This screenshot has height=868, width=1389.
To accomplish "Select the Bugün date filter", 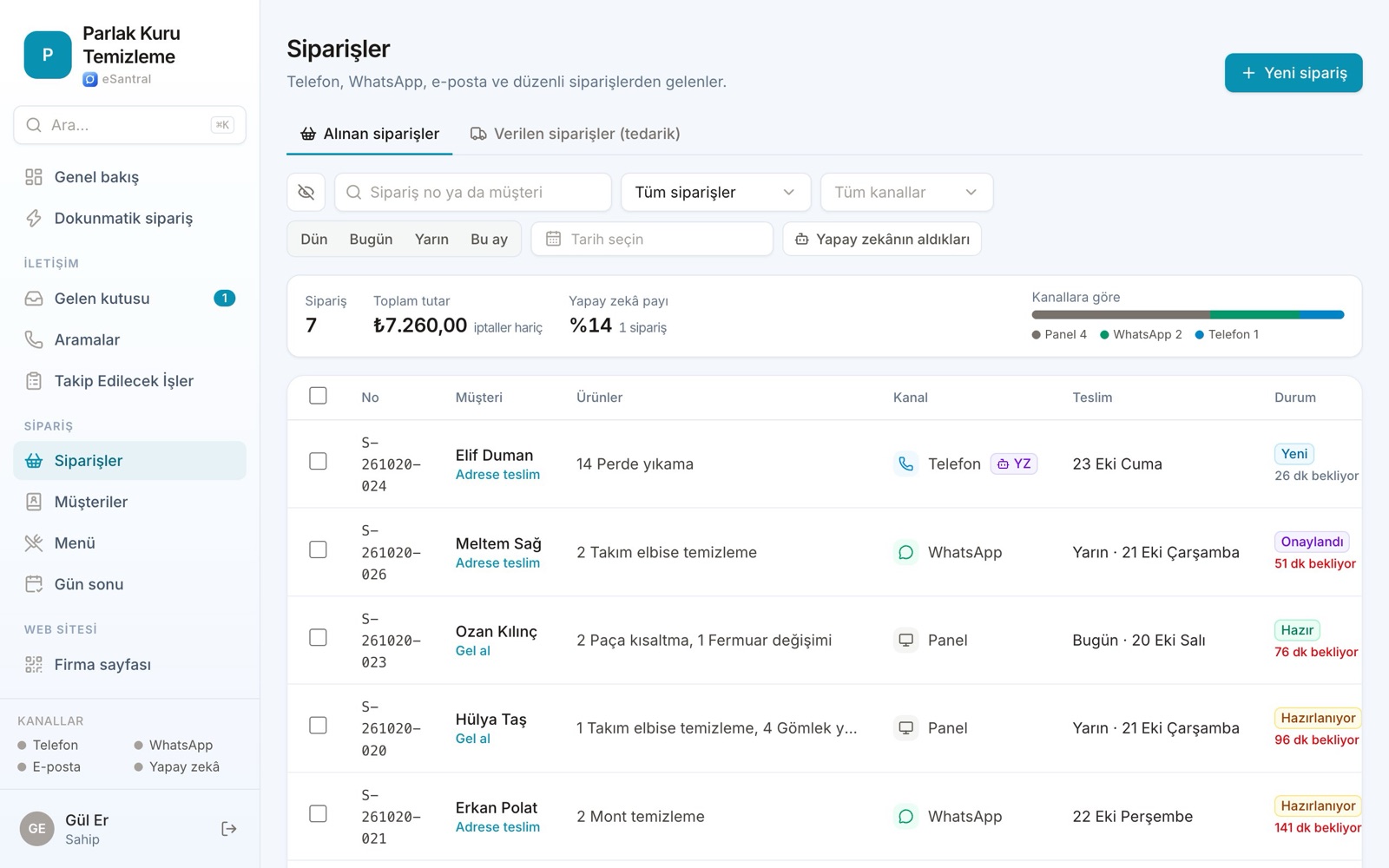I will (371, 239).
